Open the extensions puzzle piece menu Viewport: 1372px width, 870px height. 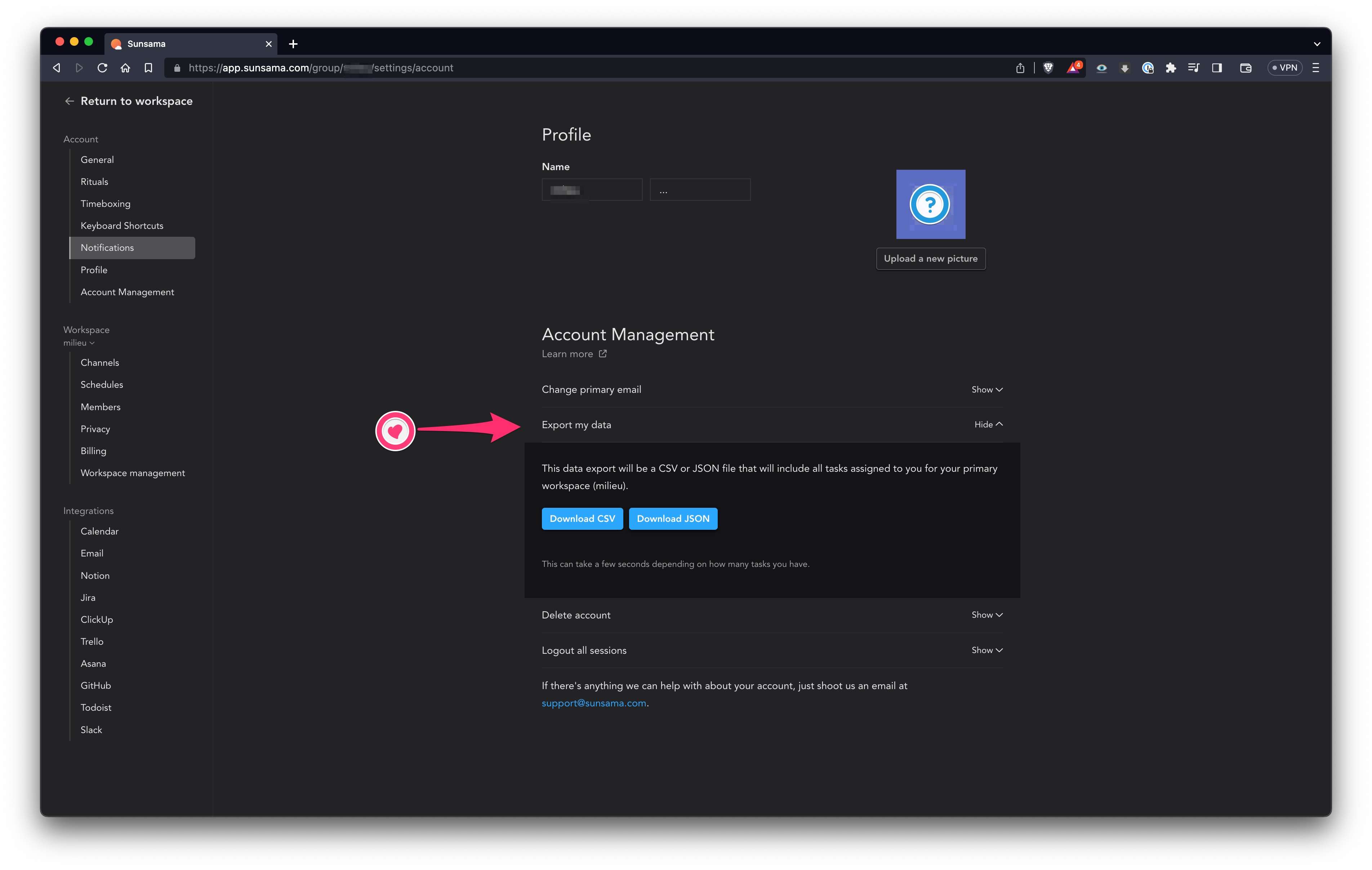1170,68
